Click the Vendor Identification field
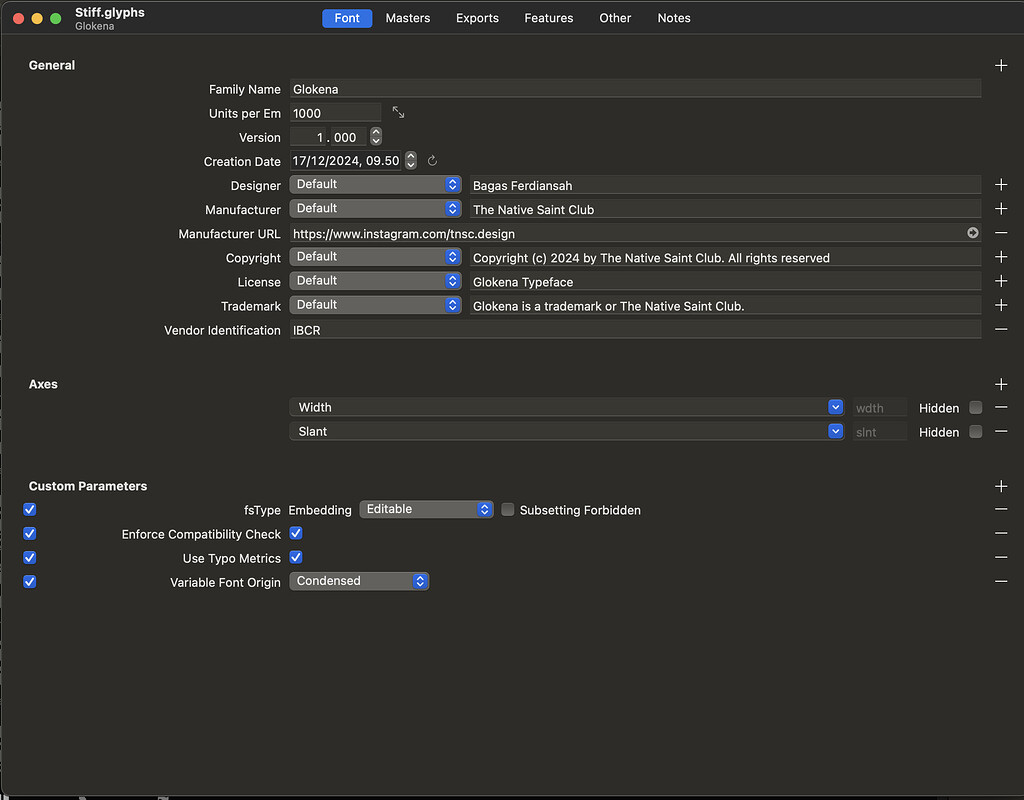 pyautogui.click(x=635, y=330)
